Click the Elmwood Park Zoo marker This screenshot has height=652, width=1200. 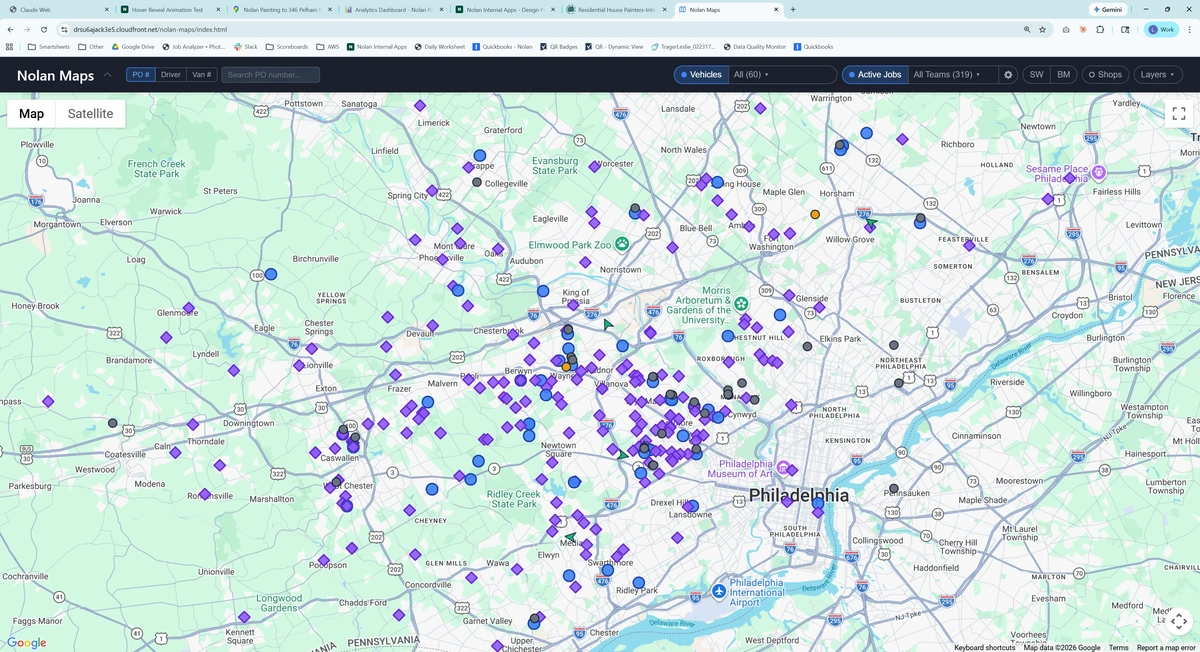click(x=622, y=243)
